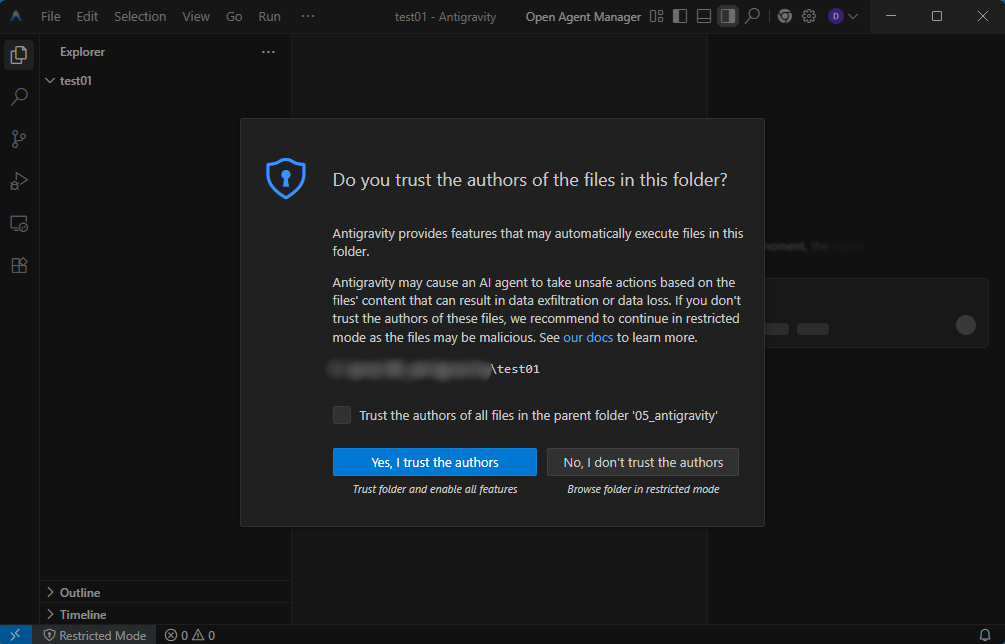The width and height of the screenshot is (1005, 644).
Task: Toggle the bottom panel icon
Action: [704, 16]
